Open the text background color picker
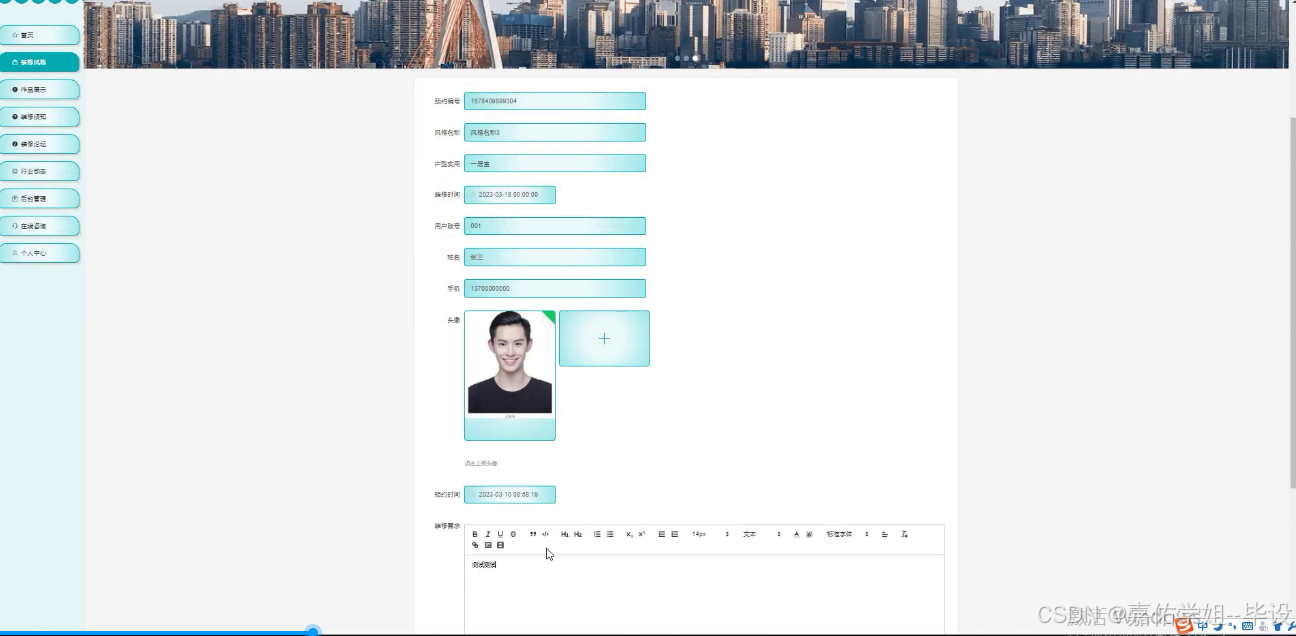Screen dimensions: 1296x636 click(x=809, y=534)
